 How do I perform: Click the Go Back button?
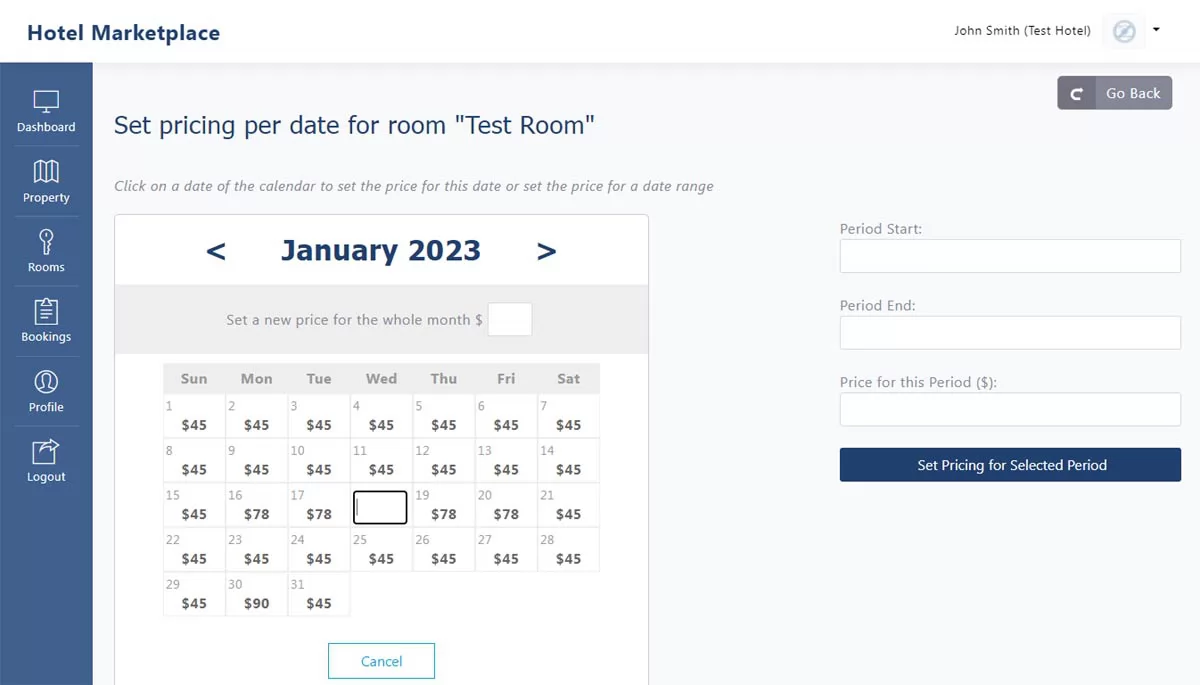pos(1114,93)
